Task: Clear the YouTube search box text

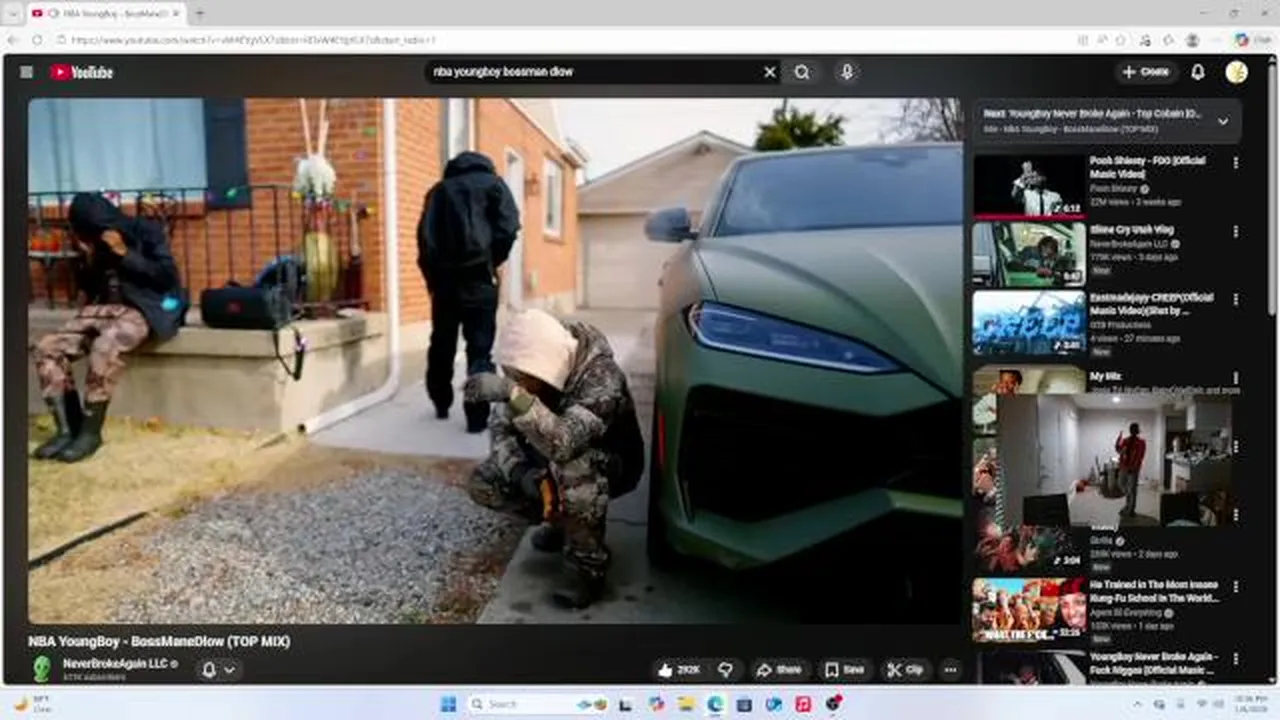Action: 770,72
